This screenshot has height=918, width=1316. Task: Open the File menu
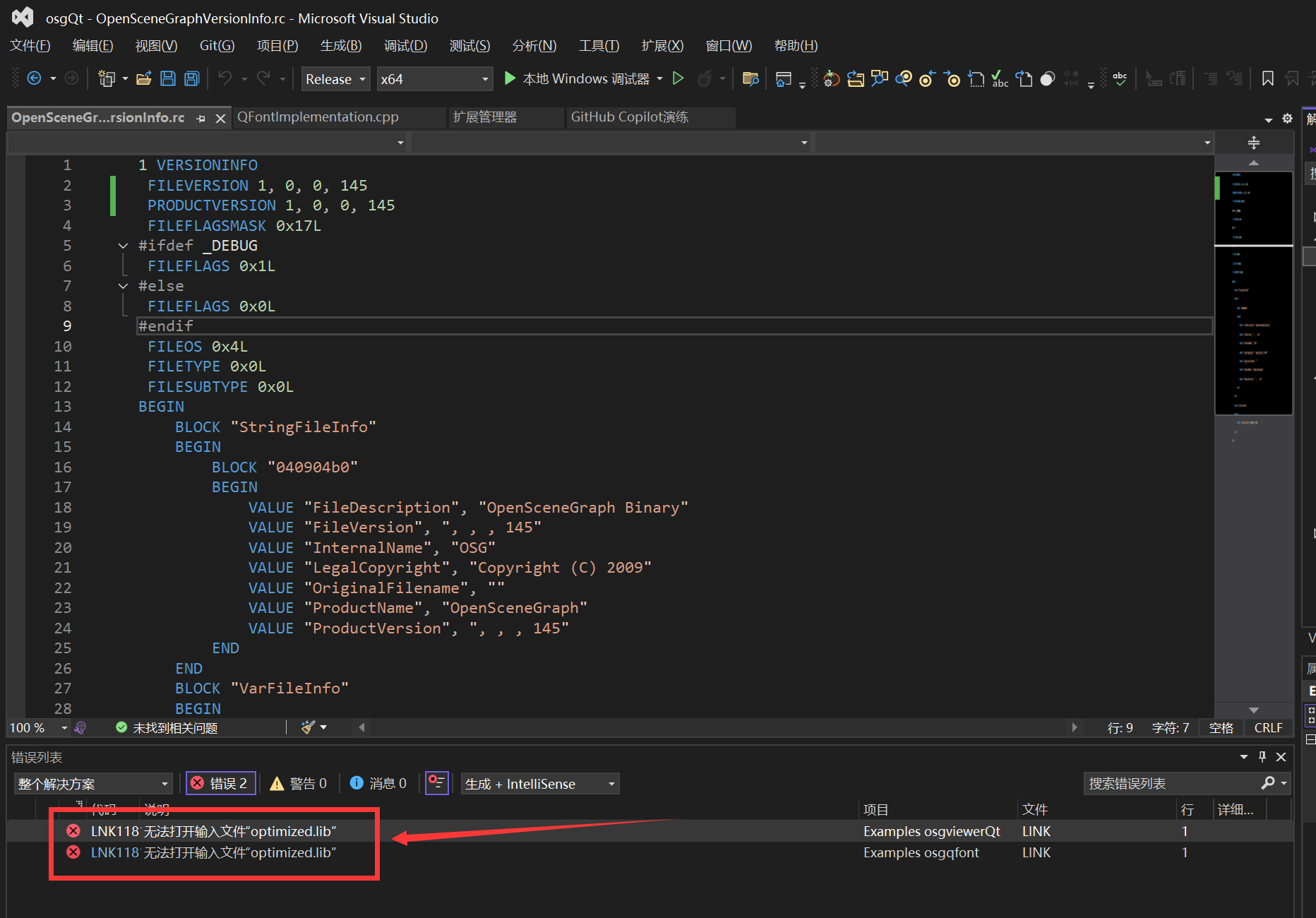[x=30, y=45]
